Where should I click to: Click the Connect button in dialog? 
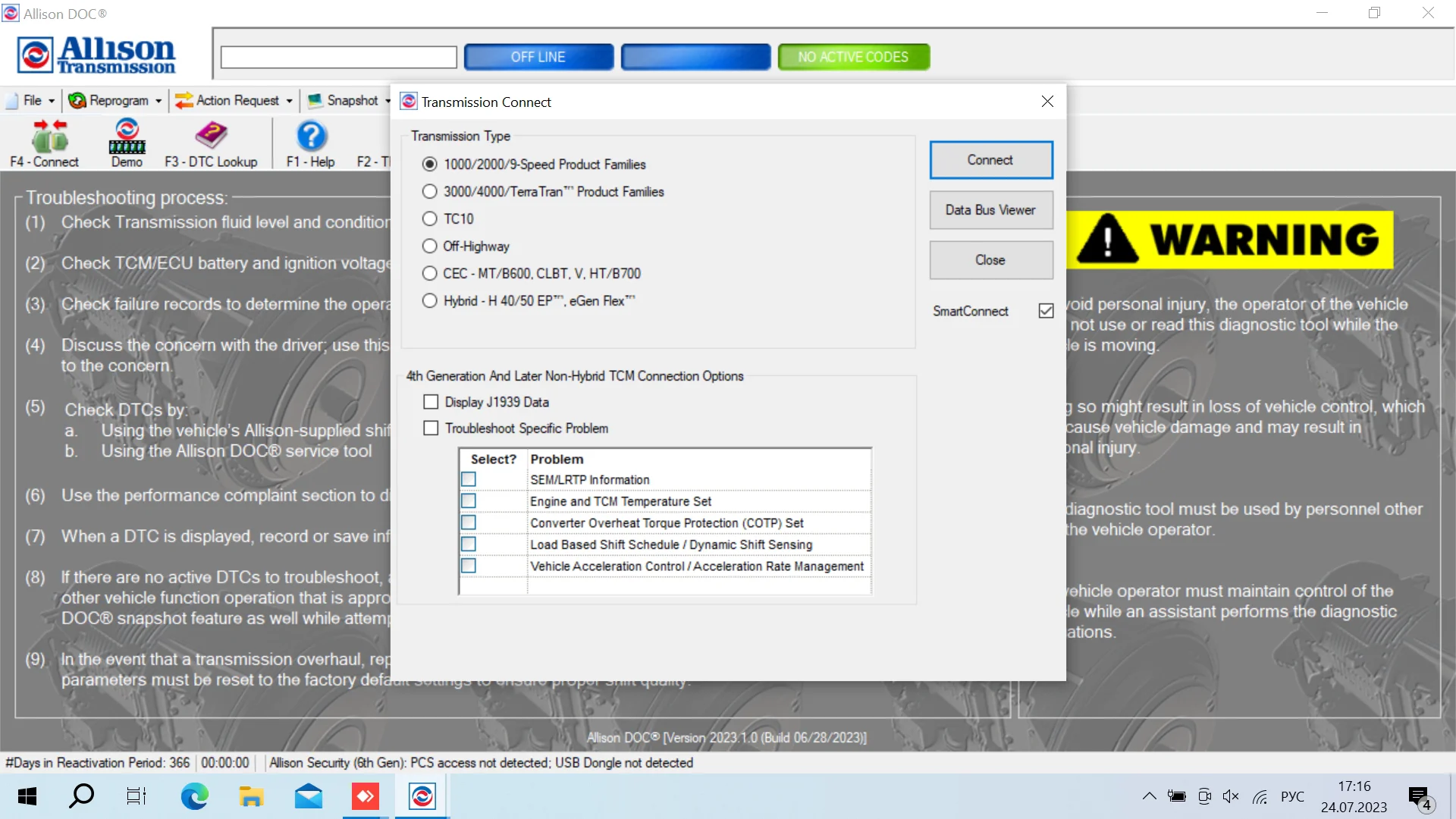(991, 160)
